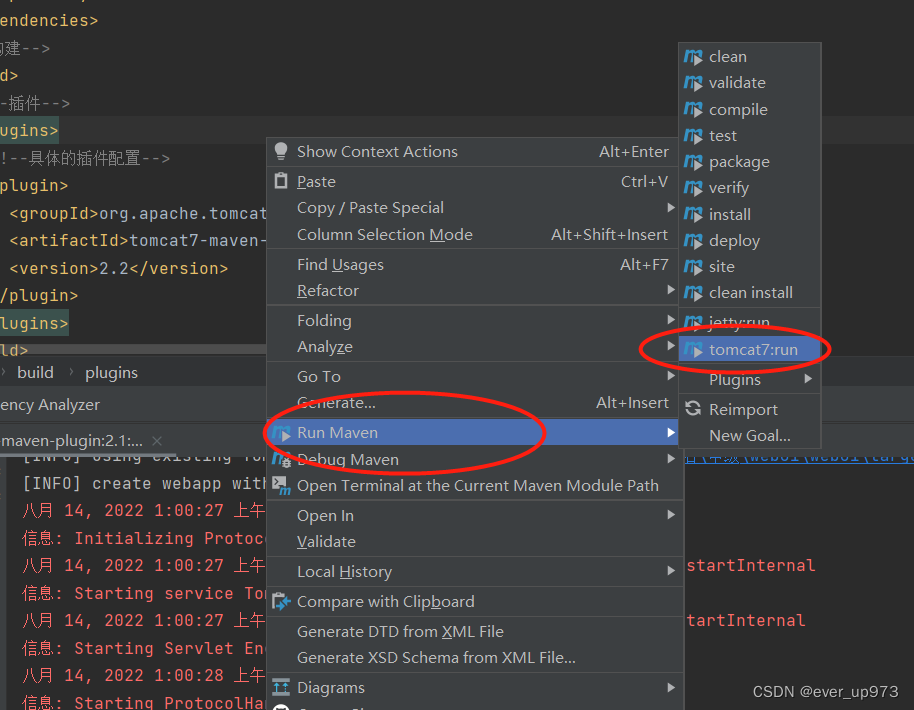Open Terminal at the Current Maven Module Path
The height and width of the screenshot is (710, 914).
(474, 486)
